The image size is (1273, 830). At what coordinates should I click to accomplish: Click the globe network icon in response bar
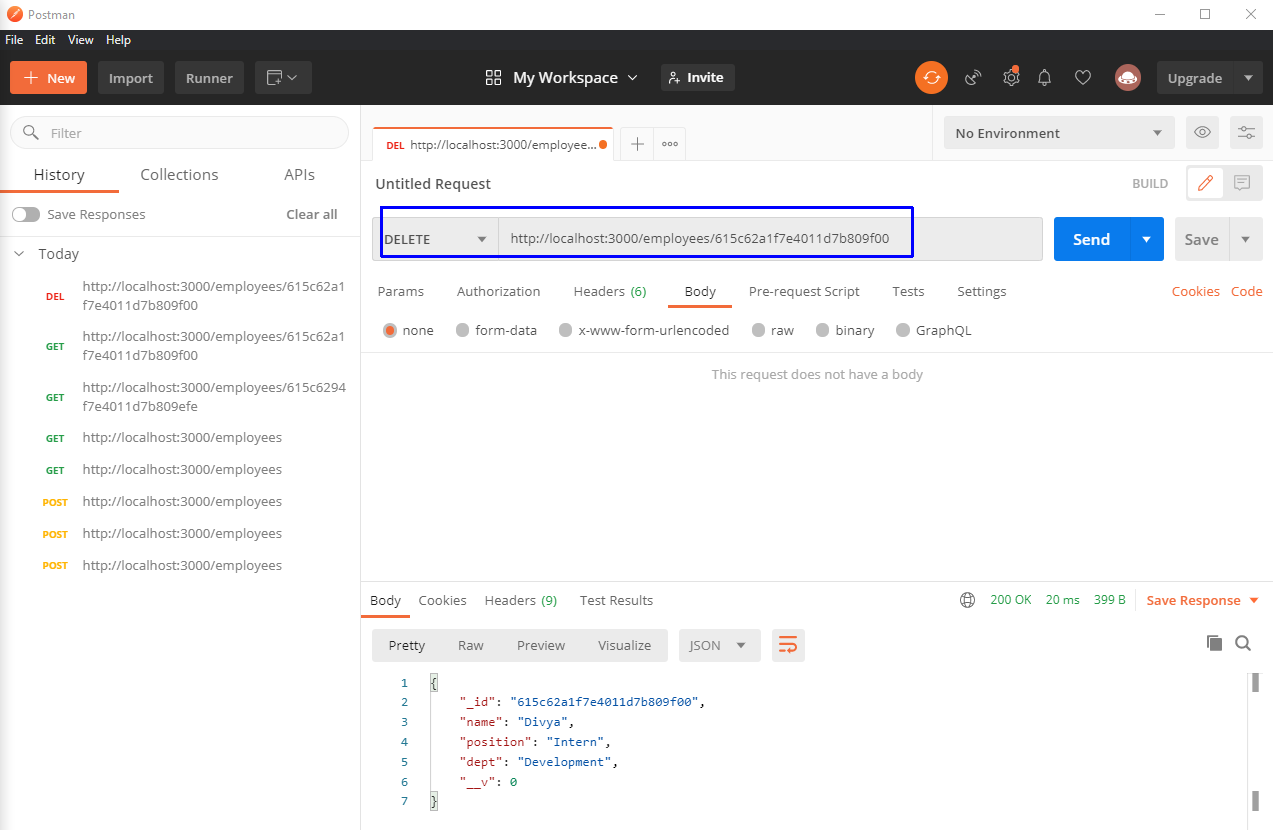click(x=967, y=600)
